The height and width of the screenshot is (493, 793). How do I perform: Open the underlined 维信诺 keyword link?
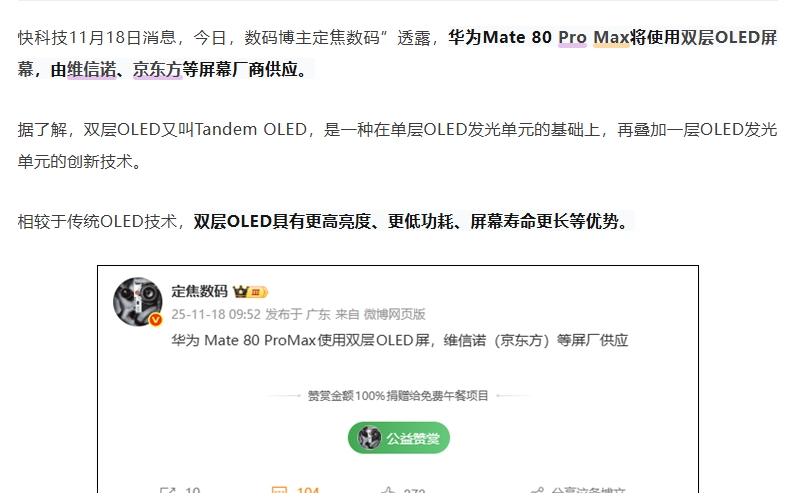pos(92,70)
